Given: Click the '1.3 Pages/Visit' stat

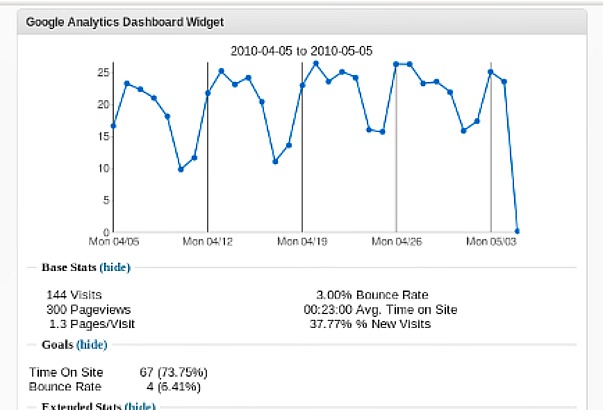Looking at the screenshot, I should point(92,324).
